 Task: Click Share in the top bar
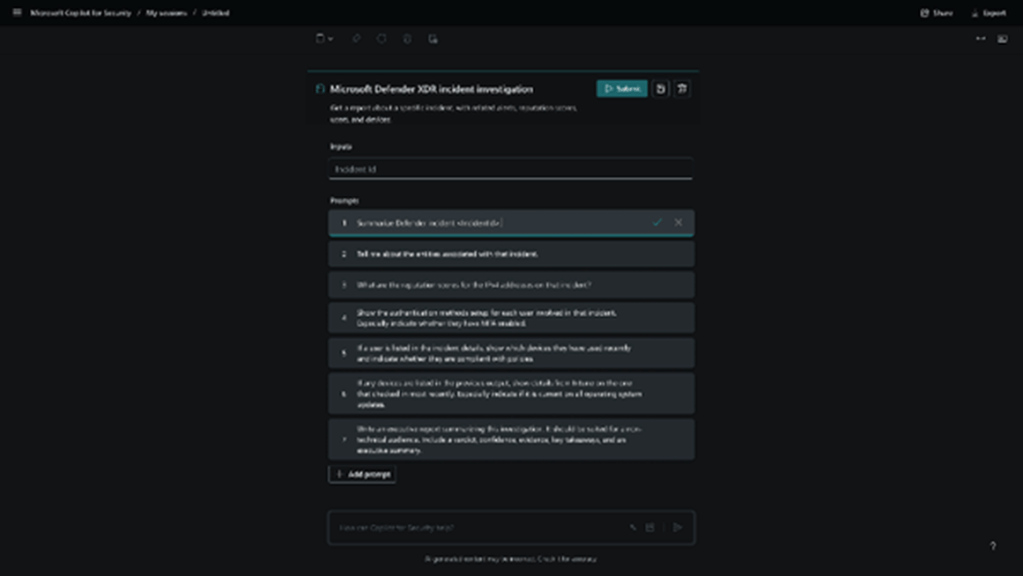click(x=936, y=13)
